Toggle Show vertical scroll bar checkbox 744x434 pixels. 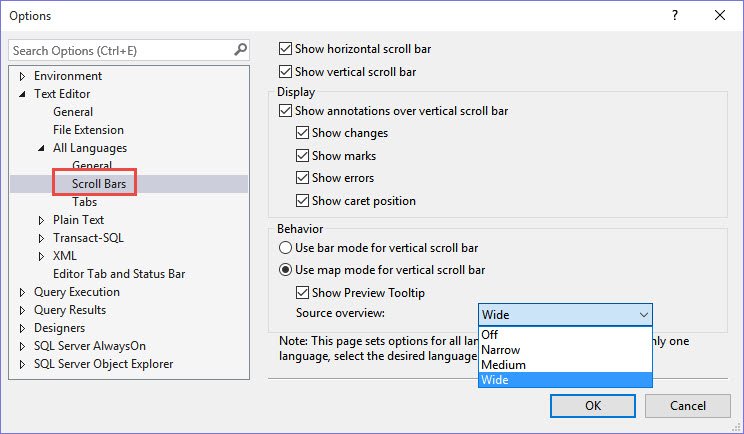pos(286,72)
